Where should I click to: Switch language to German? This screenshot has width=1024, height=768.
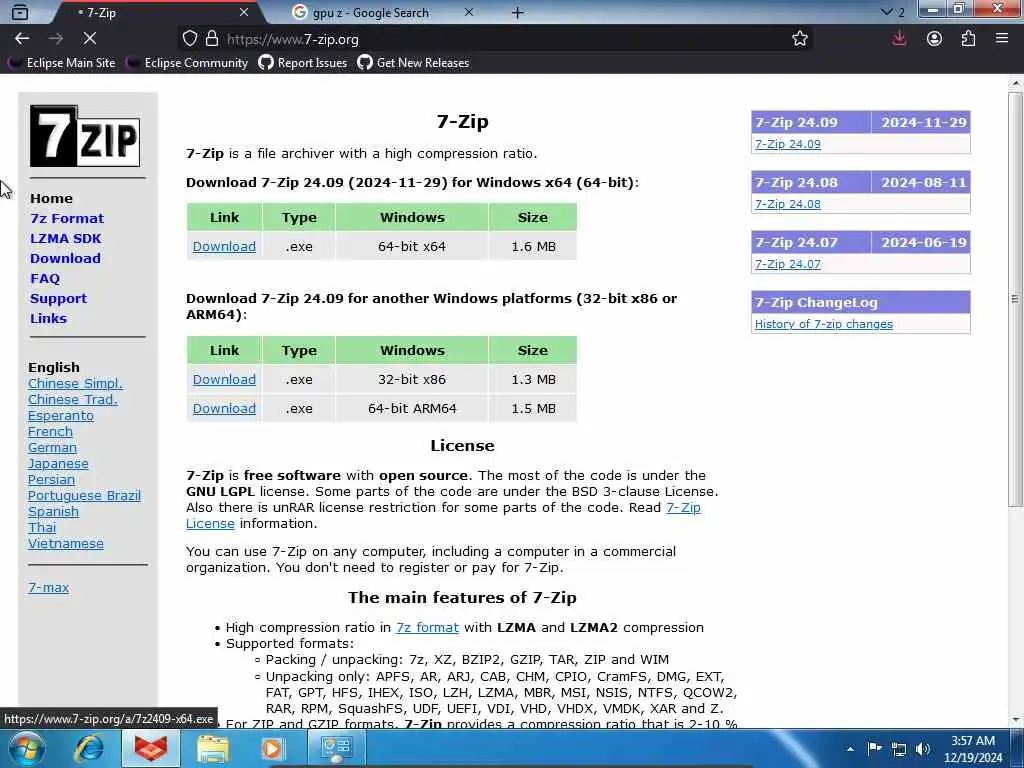pyautogui.click(x=52, y=447)
